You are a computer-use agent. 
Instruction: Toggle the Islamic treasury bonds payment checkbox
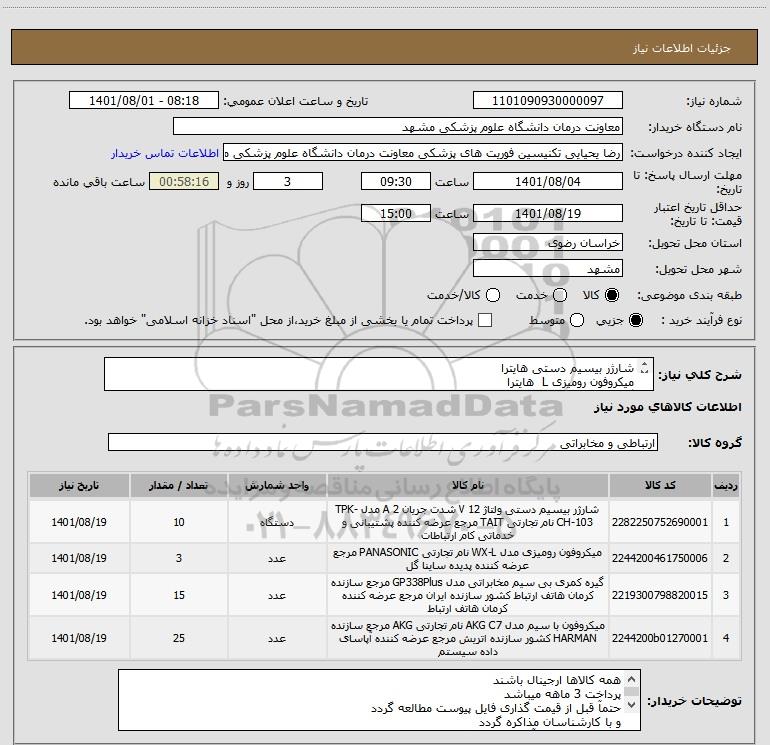(485, 320)
